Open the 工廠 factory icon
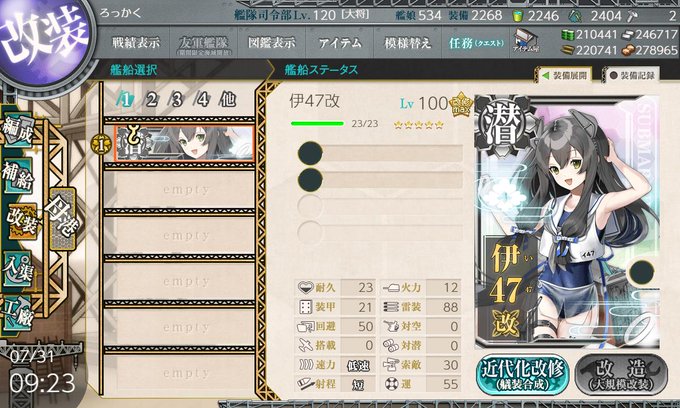 tap(18, 313)
